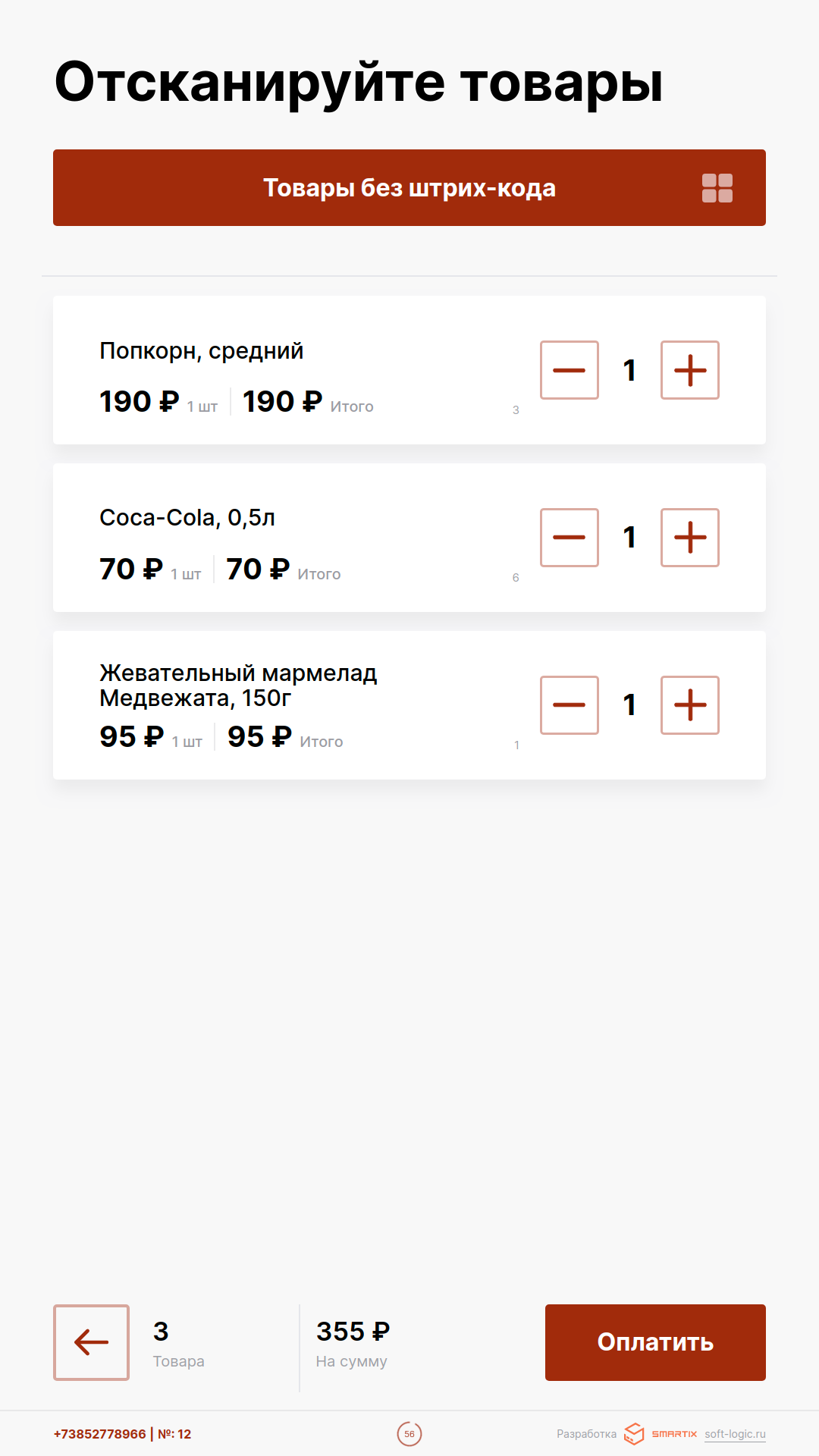Decrease popcorn quantity with minus button

[x=570, y=370]
